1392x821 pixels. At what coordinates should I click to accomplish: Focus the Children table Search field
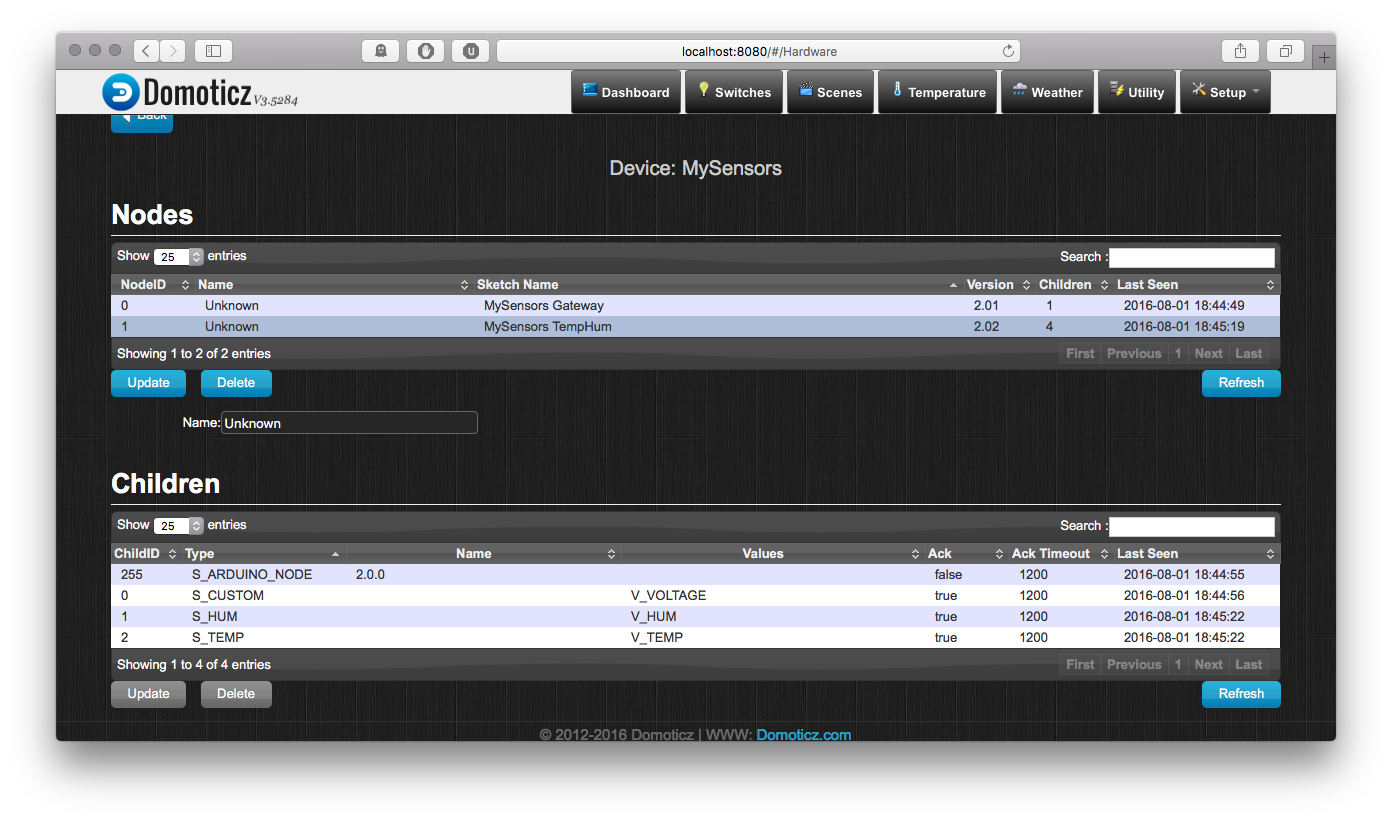(x=1192, y=526)
